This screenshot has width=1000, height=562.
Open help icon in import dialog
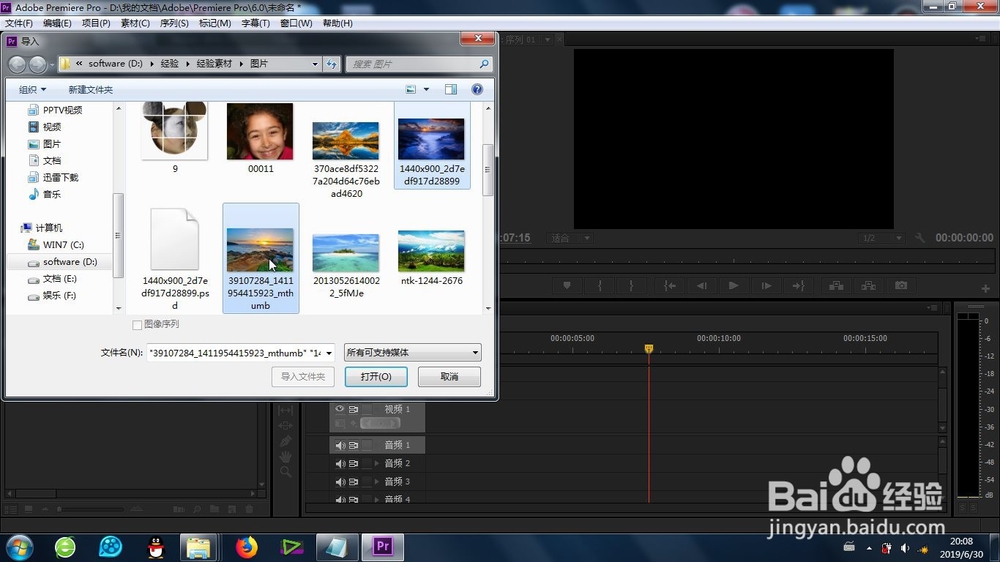pyautogui.click(x=477, y=89)
